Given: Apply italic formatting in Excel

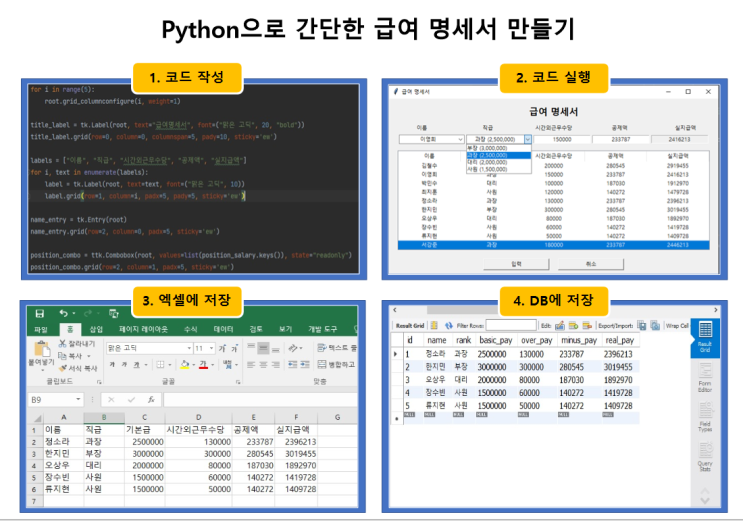Looking at the screenshot, I should pyautogui.click(x=124, y=365).
